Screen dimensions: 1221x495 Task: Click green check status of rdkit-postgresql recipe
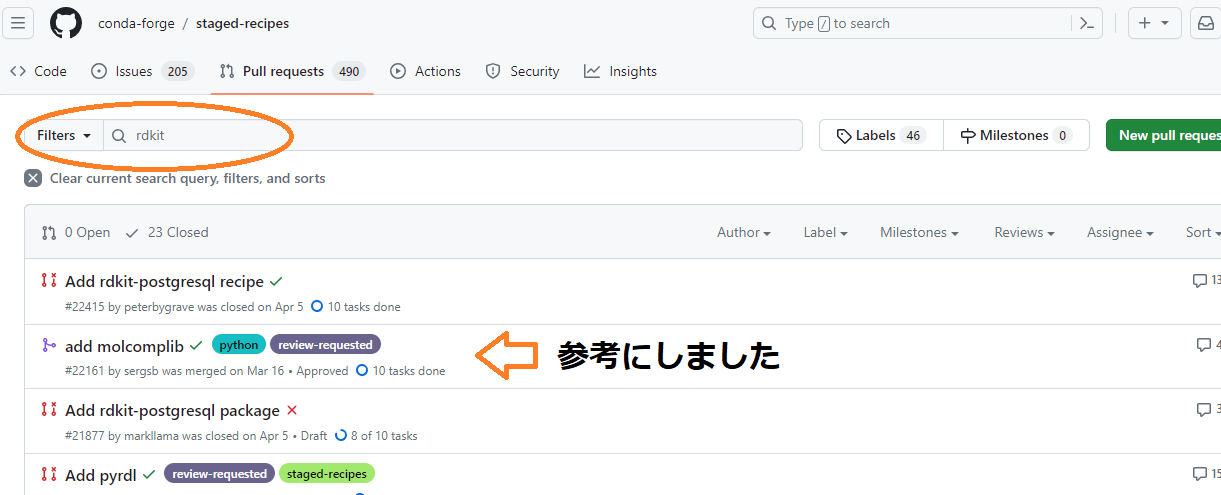tap(276, 281)
